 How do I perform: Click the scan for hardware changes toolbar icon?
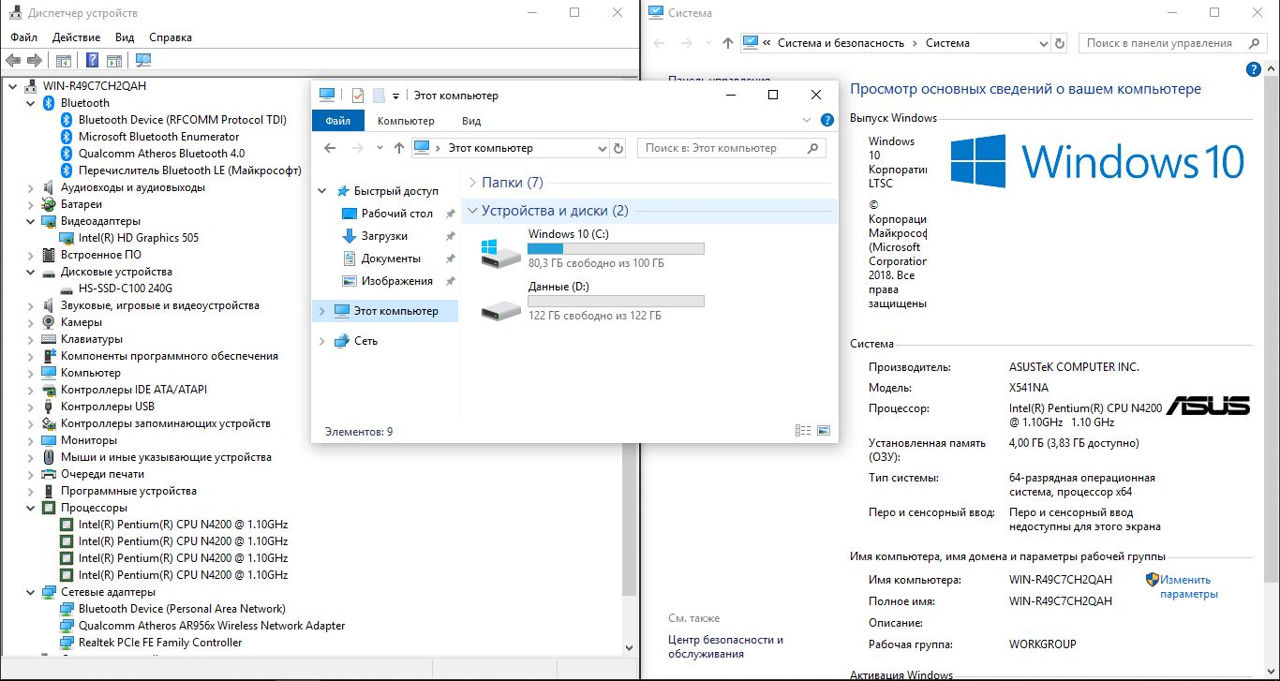pos(143,60)
